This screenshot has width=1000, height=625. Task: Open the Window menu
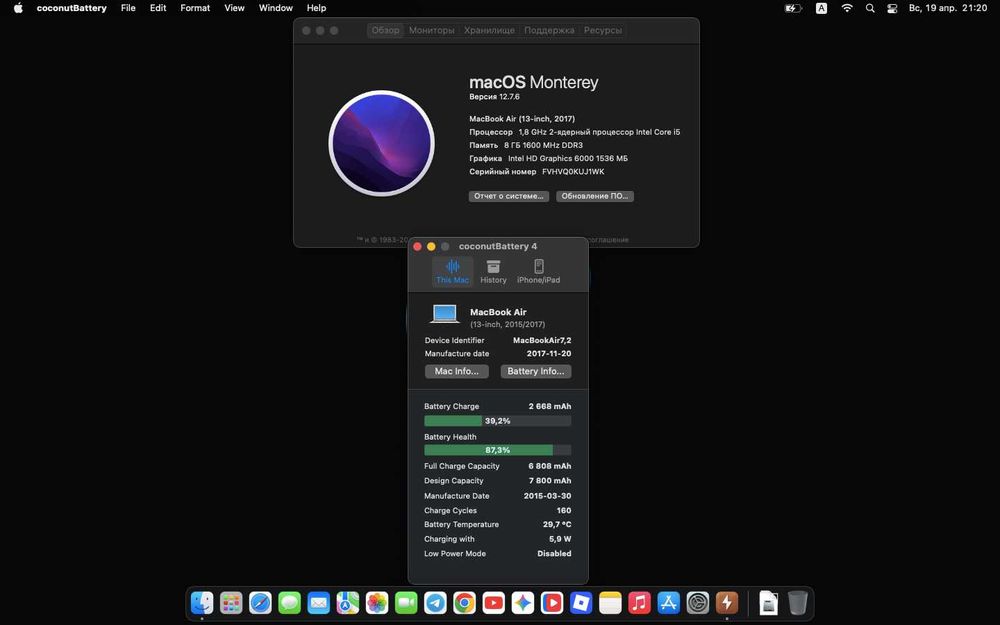coord(276,8)
